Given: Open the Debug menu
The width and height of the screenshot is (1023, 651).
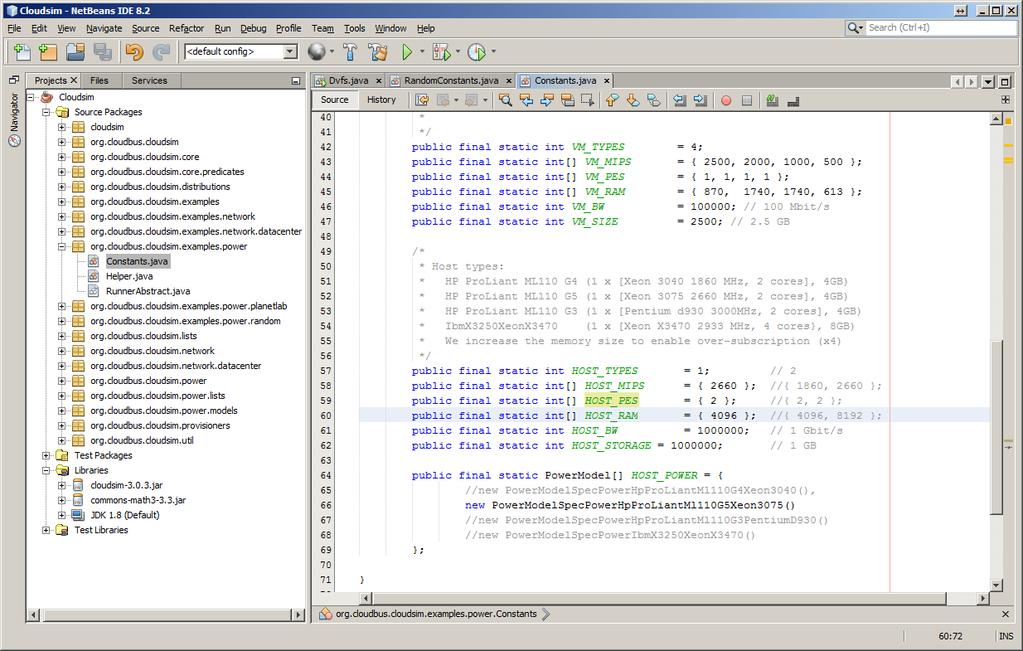Looking at the screenshot, I should (x=253, y=28).
